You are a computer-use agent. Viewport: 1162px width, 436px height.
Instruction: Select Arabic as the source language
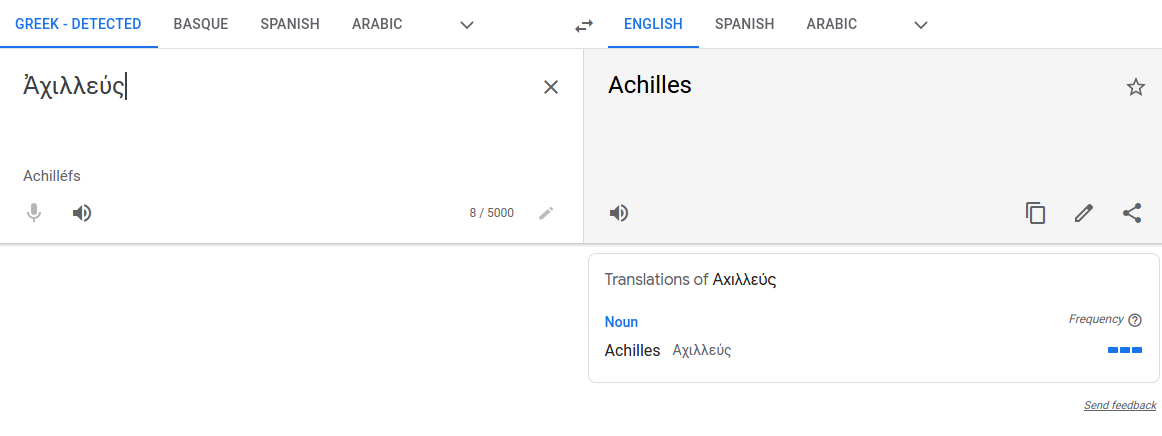pos(377,24)
